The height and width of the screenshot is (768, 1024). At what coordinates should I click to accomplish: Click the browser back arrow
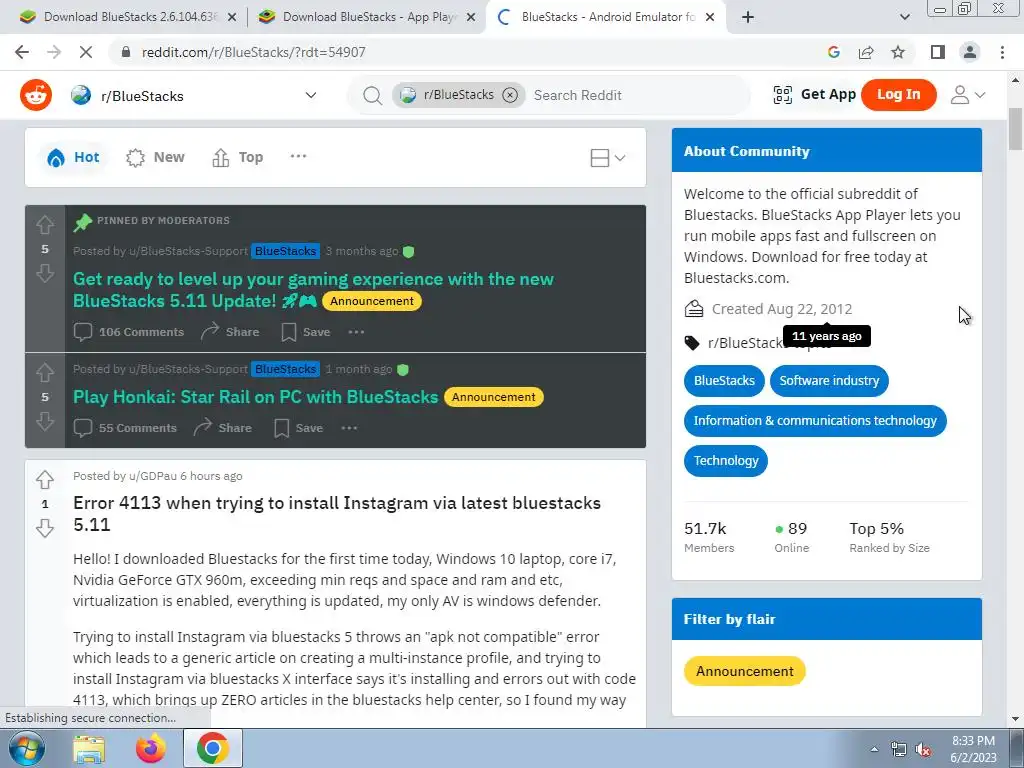(22, 52)
